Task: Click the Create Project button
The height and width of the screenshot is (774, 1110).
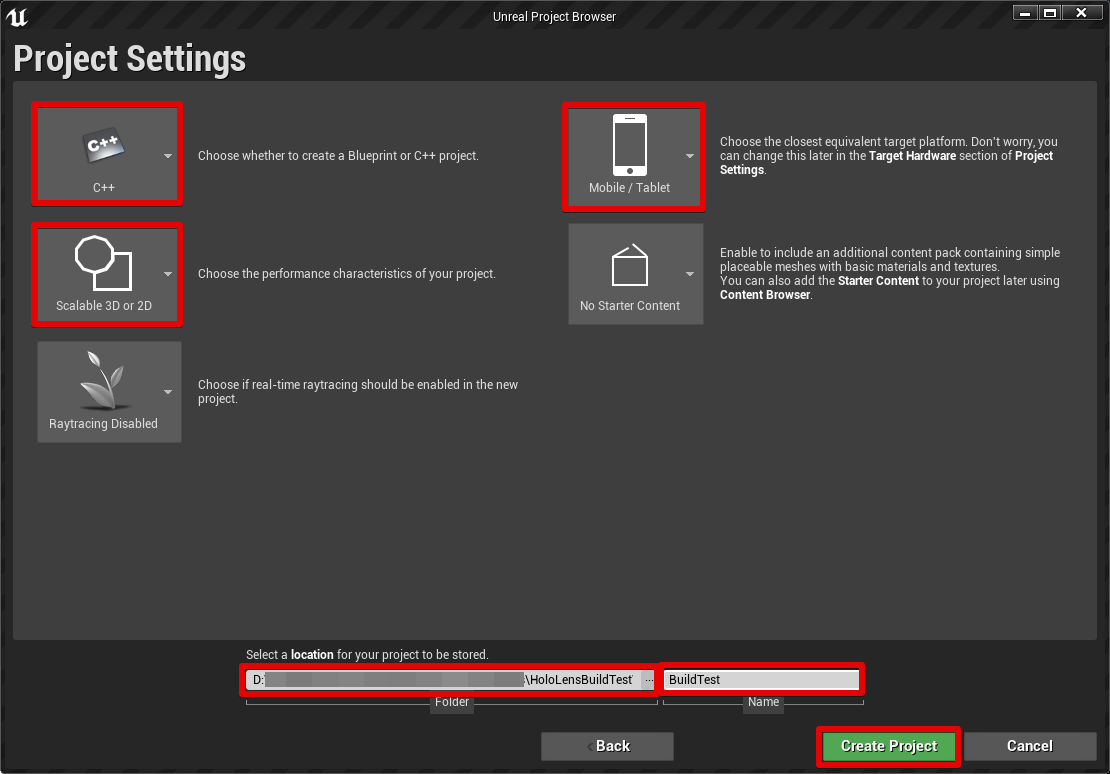Action: [888, 746]
